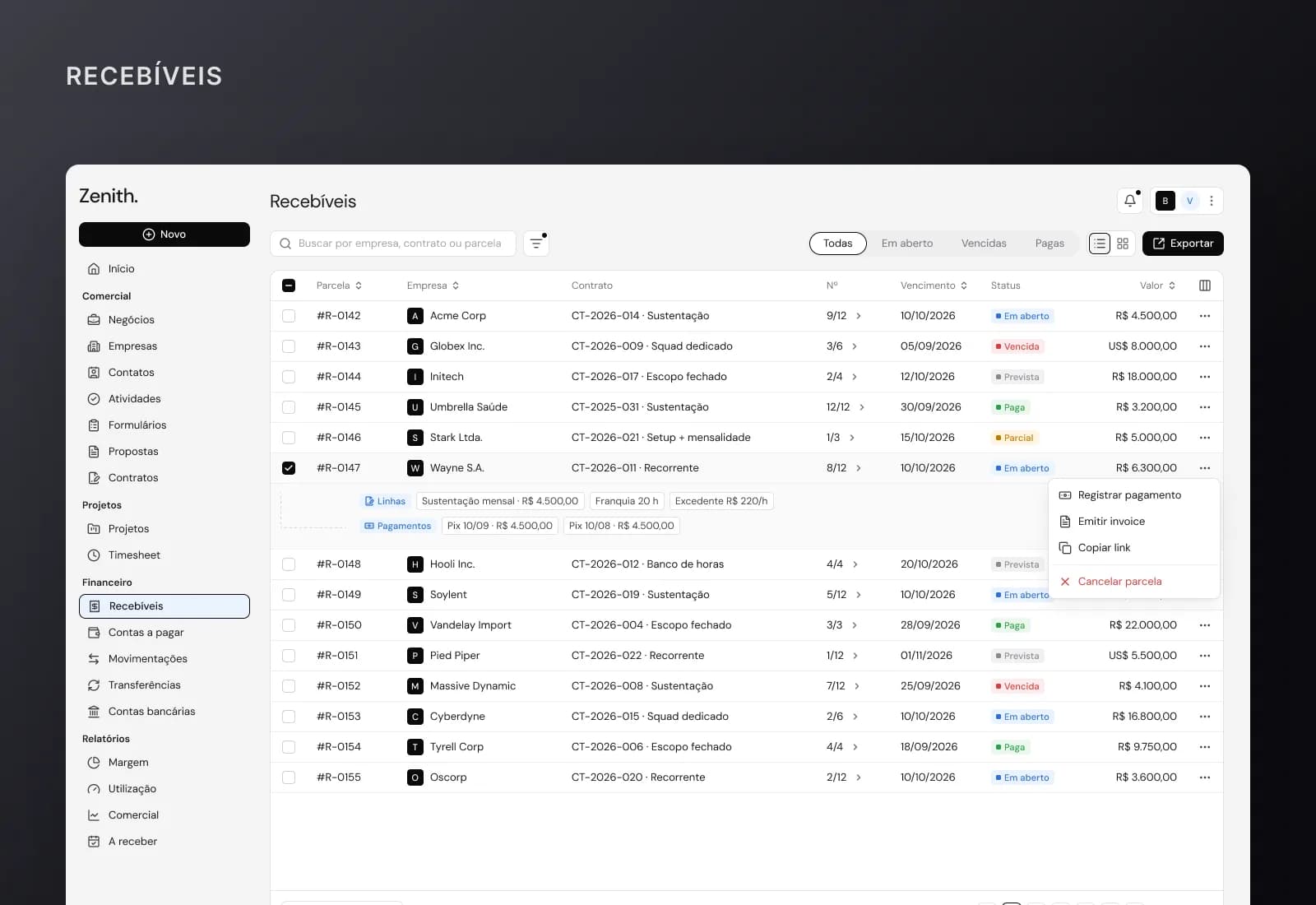Open row actions for Acme Corp
The image size is (1316, 905).
point(1205,316)
